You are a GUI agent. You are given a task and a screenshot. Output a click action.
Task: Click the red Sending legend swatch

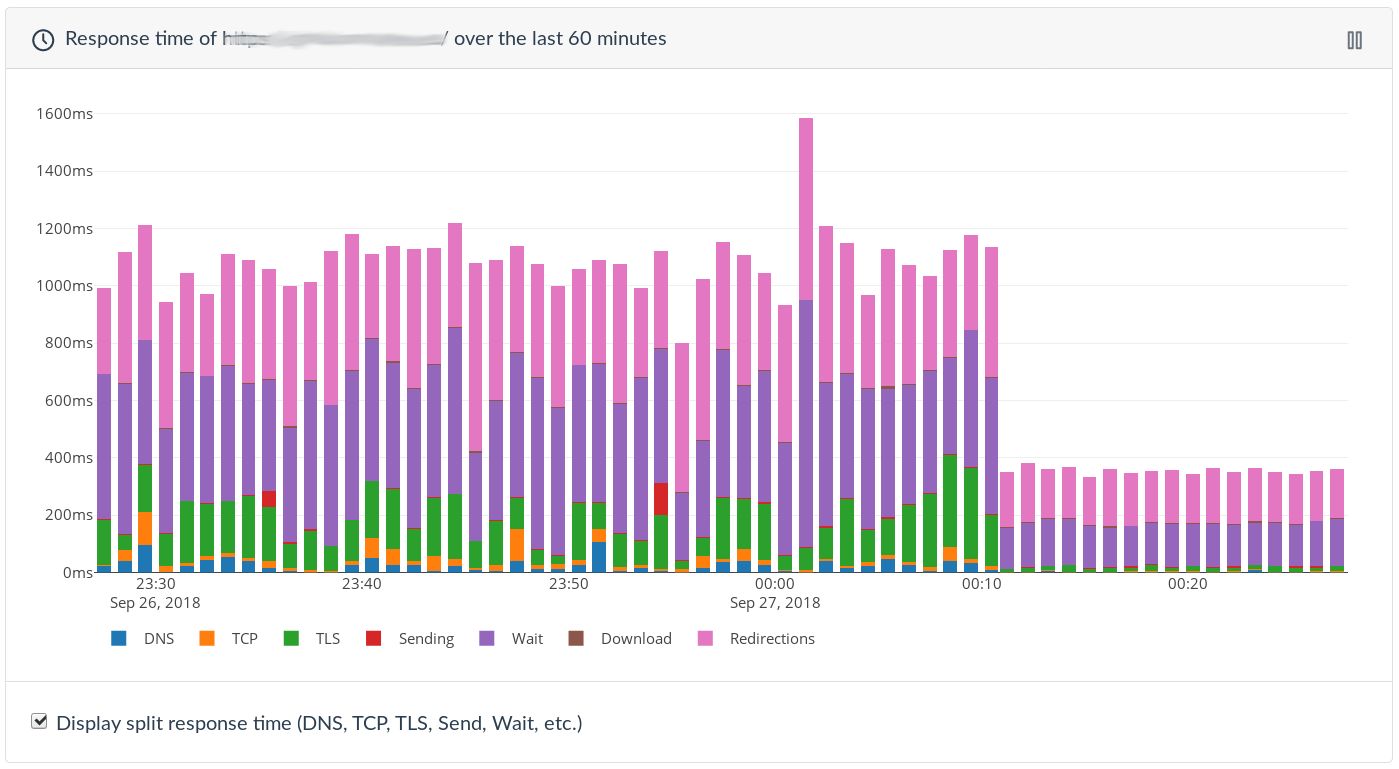(x=375, y=638)
